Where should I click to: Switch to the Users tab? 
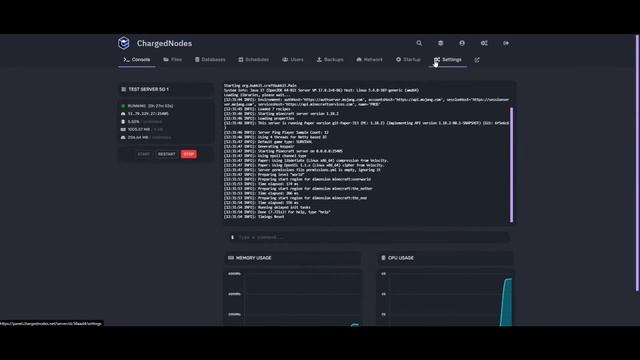coord(293,60)
